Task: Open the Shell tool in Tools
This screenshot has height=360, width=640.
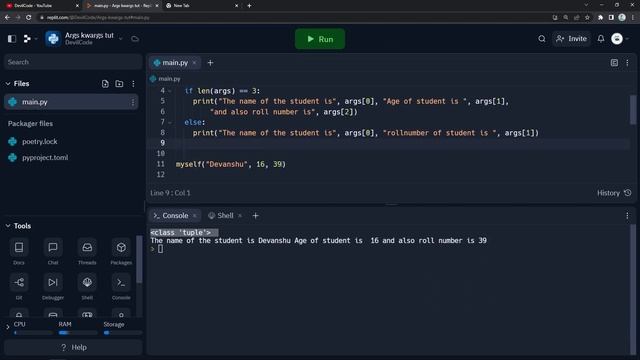Action: click(x=87, y=287)
